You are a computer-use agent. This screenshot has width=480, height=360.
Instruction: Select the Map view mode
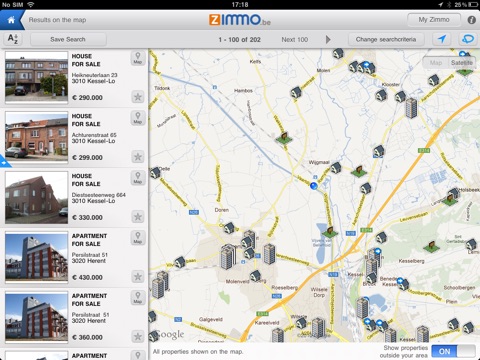[x=435, y=63]
